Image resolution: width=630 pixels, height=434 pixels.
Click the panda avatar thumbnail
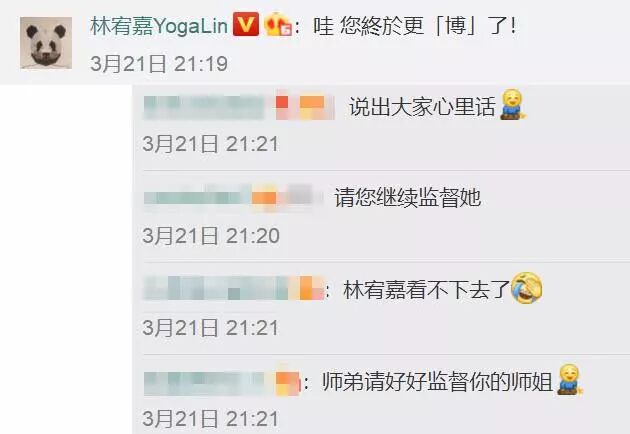[x=46, y=43]
